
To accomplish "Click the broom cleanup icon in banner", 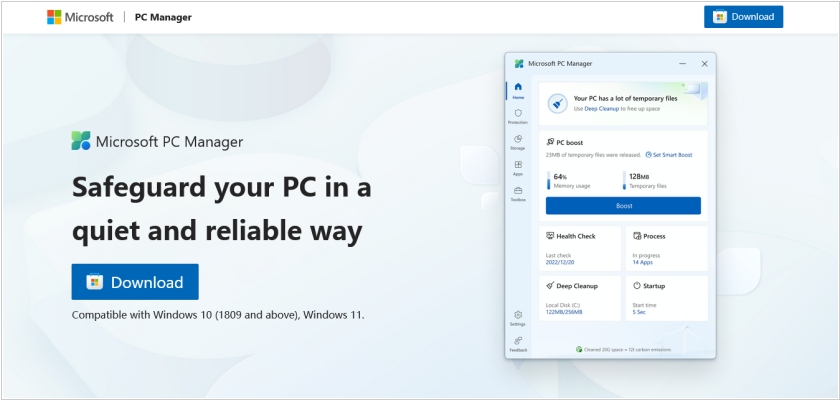I will (558, 103).
